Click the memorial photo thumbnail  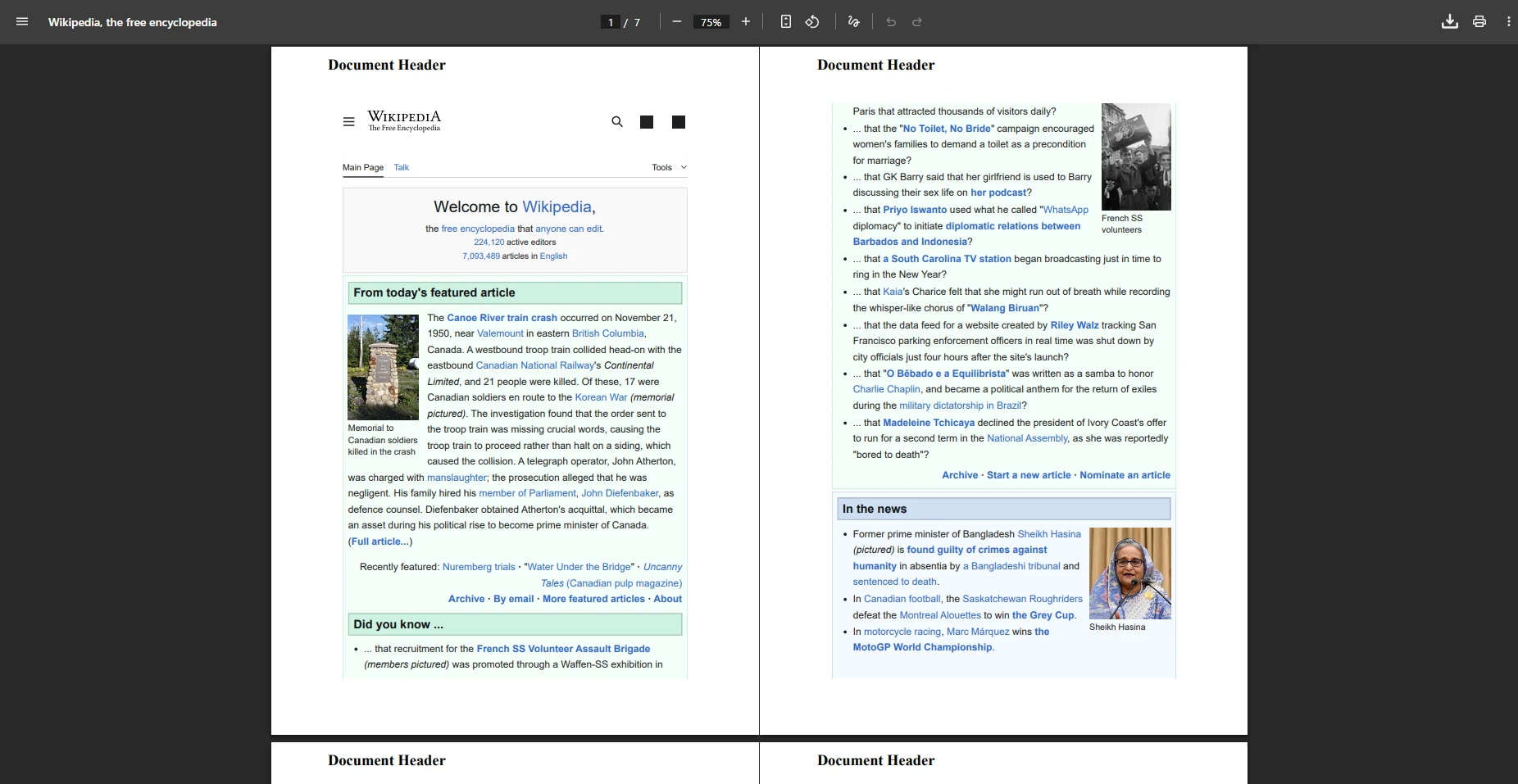383,367
